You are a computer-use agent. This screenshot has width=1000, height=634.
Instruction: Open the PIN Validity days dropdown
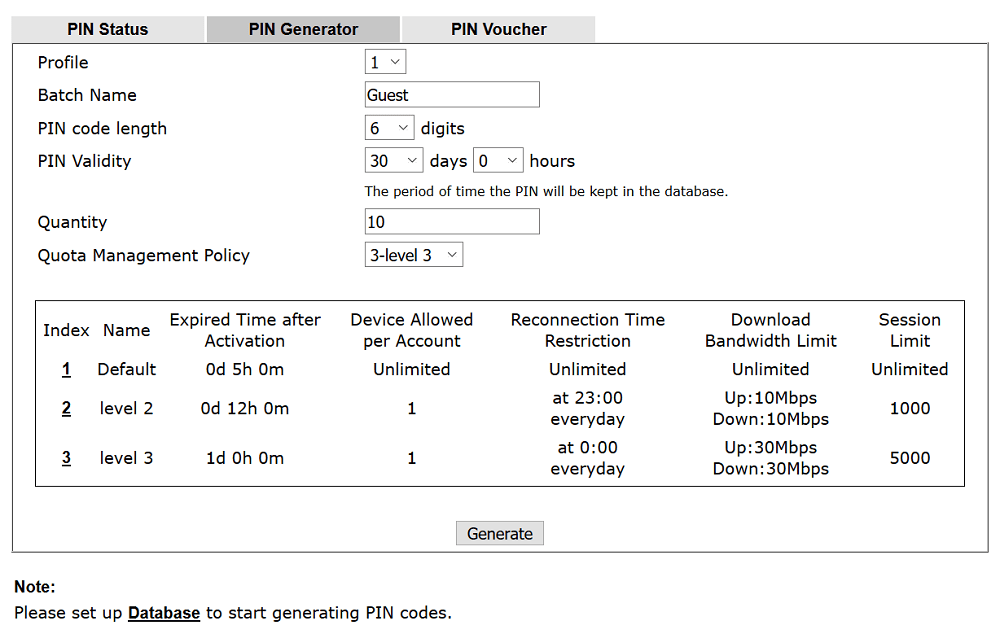click(x=394, y=160)
